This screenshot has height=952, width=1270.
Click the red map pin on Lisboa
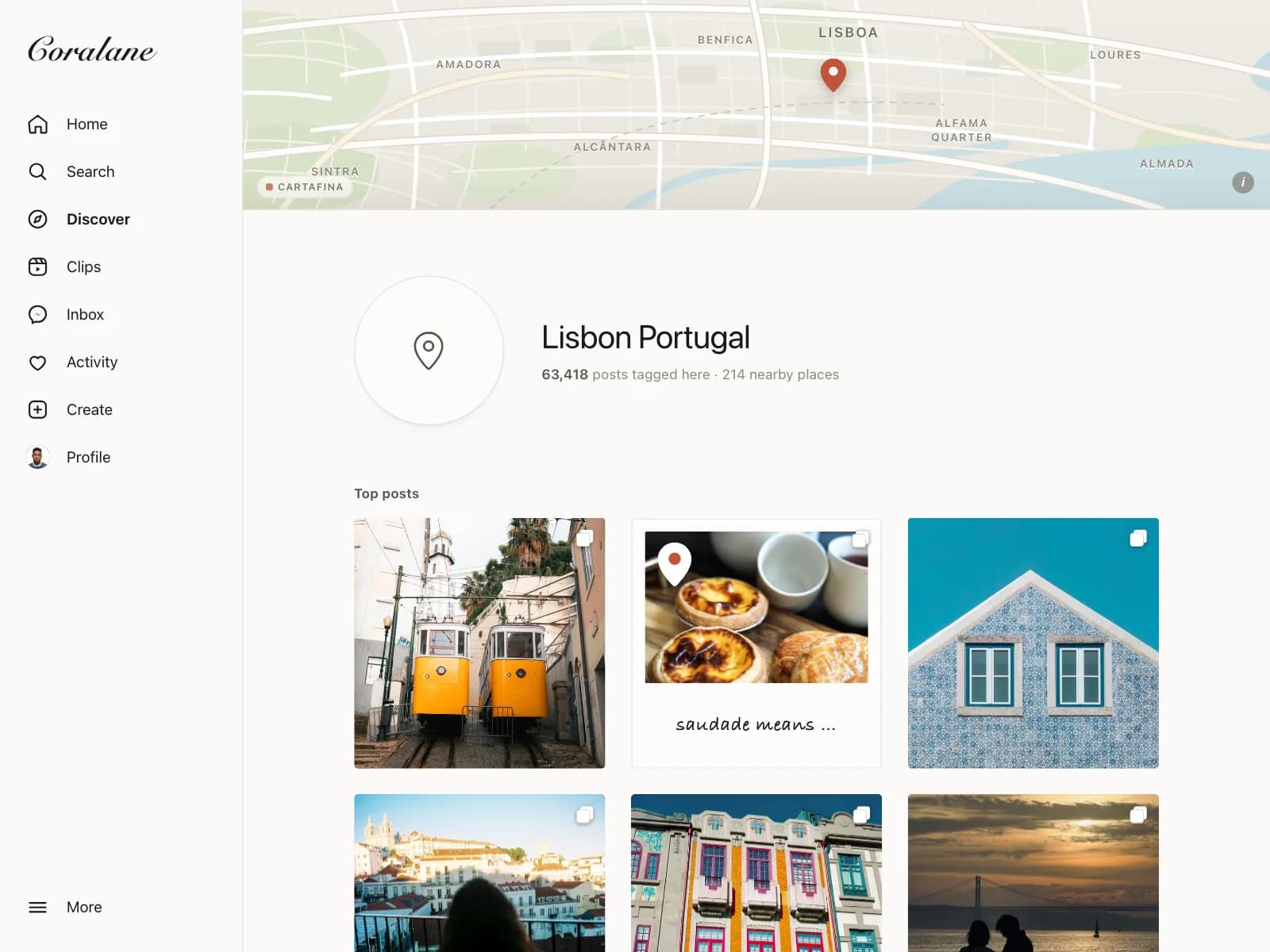pyautogui.click(x=833, y=75)
